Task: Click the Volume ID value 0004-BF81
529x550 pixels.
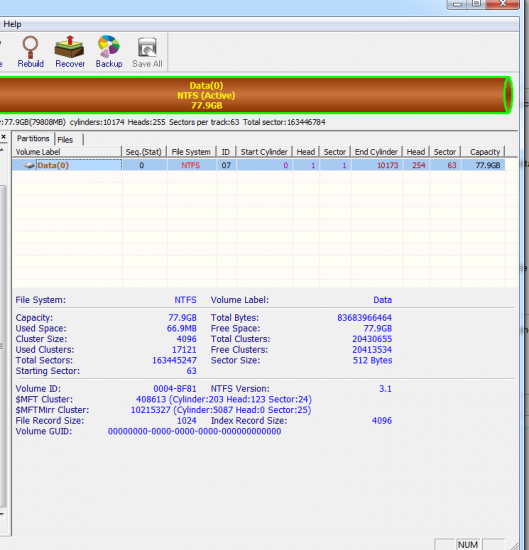Action: (x=175, y=389)
